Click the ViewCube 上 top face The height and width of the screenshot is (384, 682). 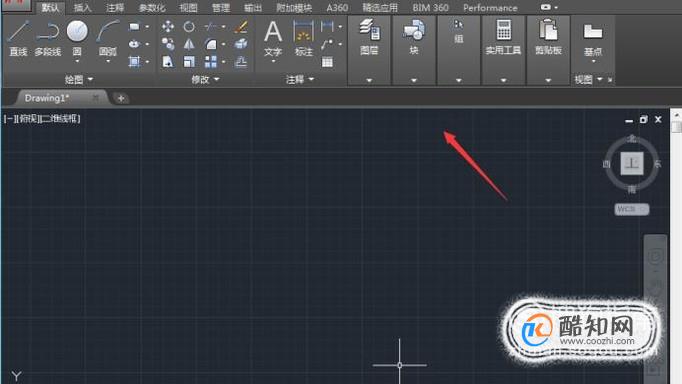point(632,164)
